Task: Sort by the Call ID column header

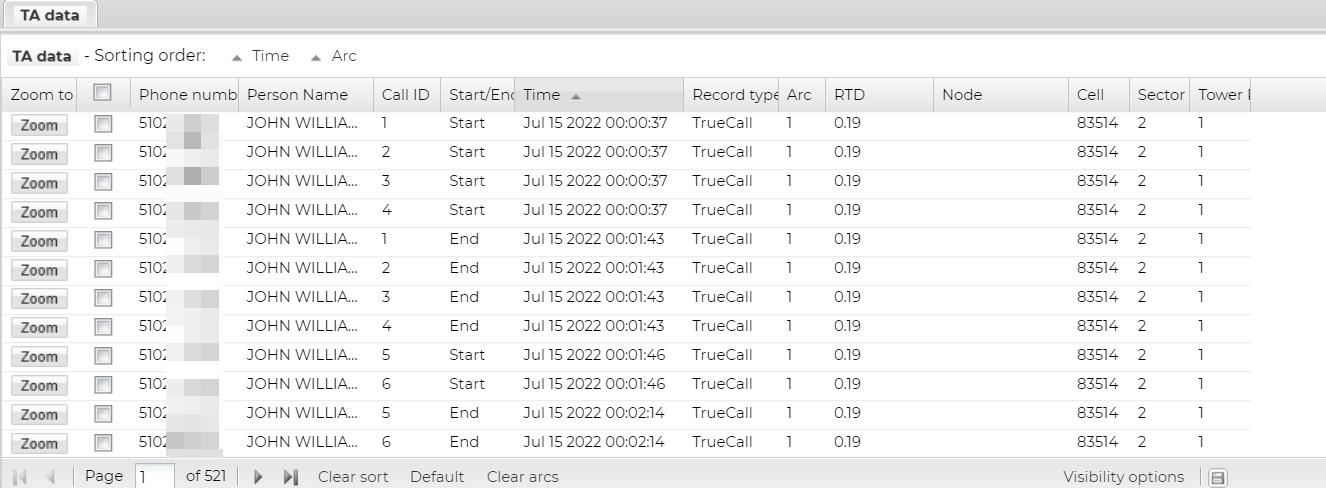Action: click(x=405, y=95)
